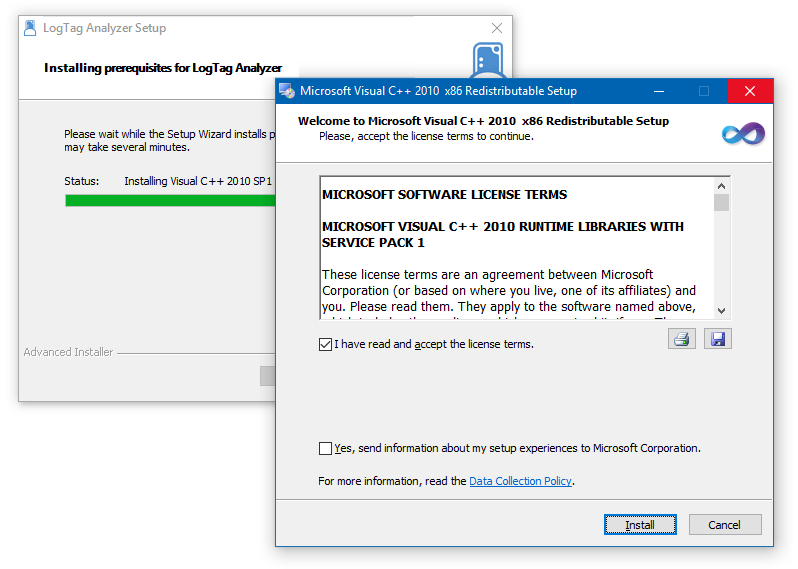
Task: Click 'Installing Visual C++ 2010 SP1' status text
Action: point(198,181)
